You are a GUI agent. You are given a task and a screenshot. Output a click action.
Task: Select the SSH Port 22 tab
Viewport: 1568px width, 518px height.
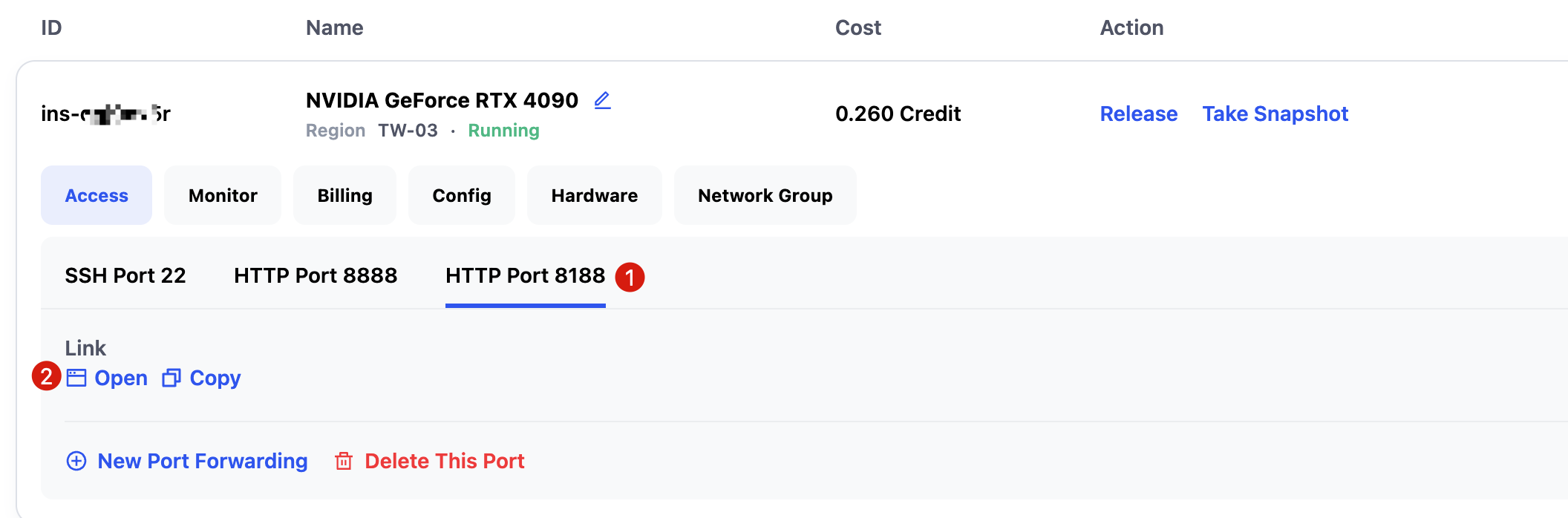125,275
